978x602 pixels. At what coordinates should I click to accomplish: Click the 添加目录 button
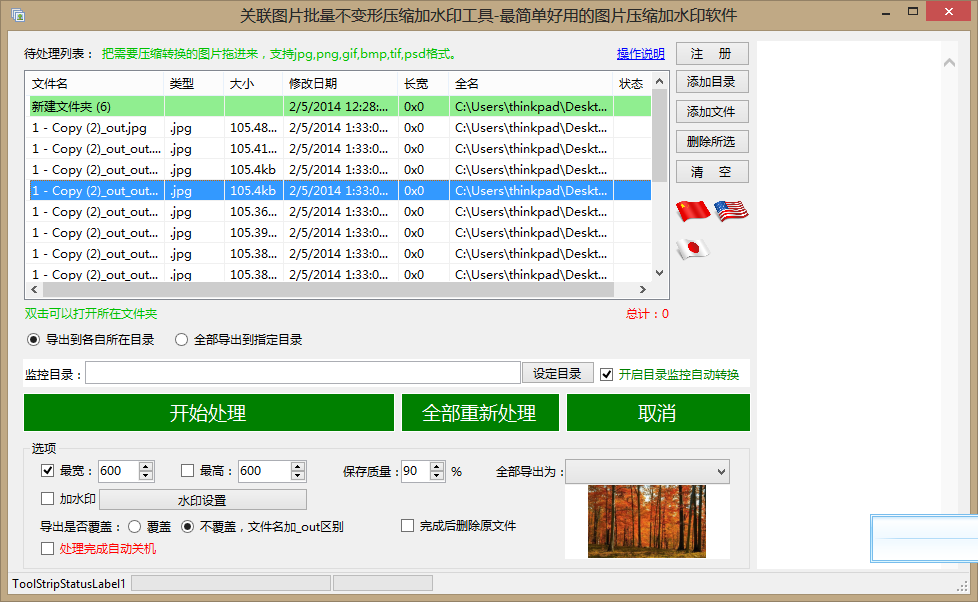pos(712,82)
